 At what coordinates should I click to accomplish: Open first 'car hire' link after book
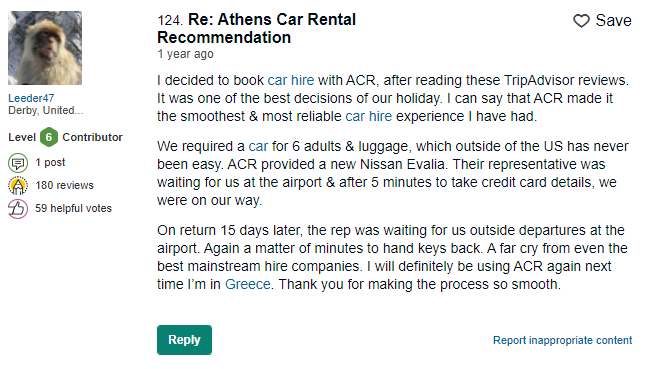(x=291, y=80)
